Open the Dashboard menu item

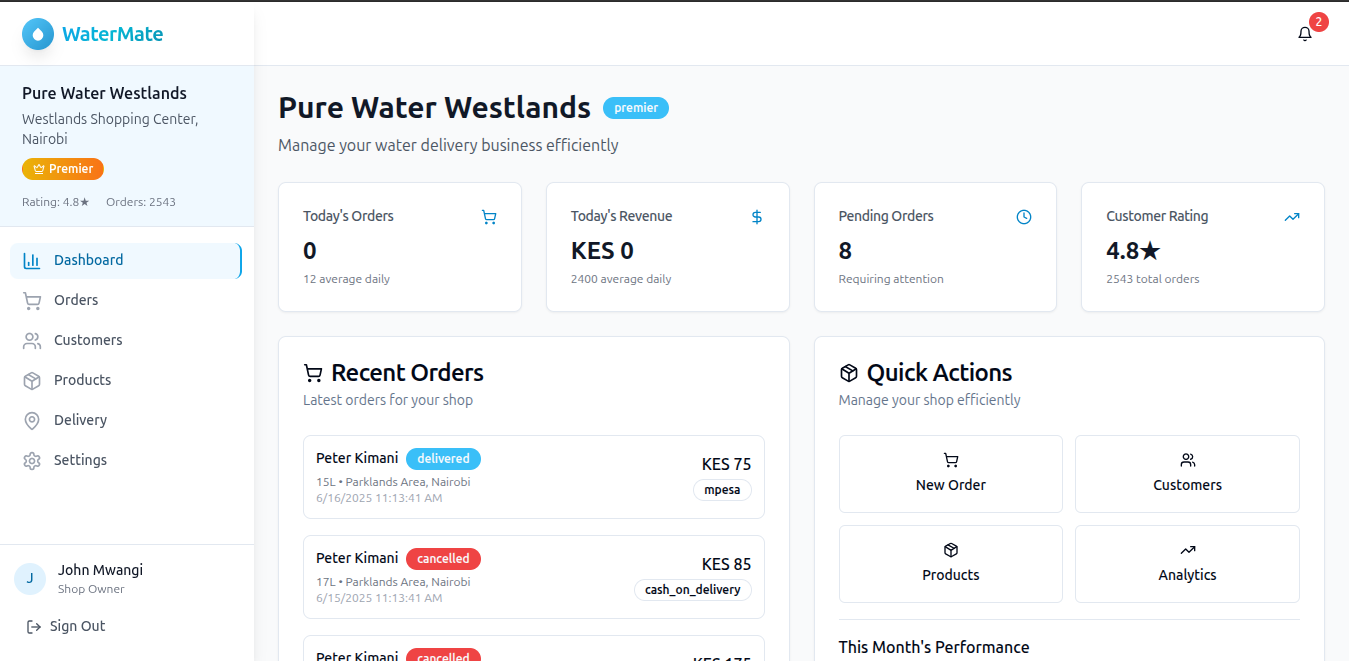pos(126,260)
